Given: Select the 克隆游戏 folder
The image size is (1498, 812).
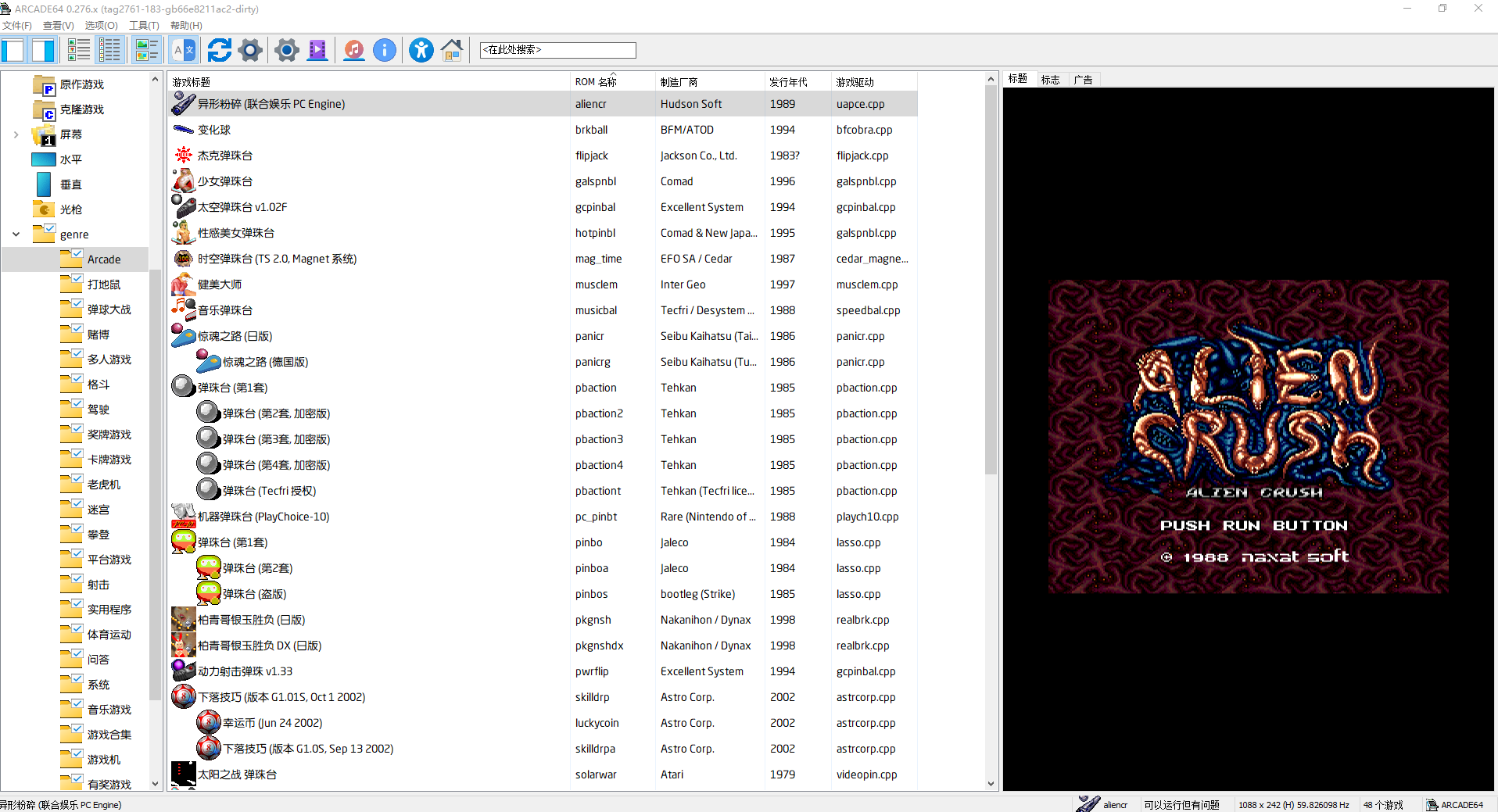Looking at the screenshot, I should click(x=68, y=109).
